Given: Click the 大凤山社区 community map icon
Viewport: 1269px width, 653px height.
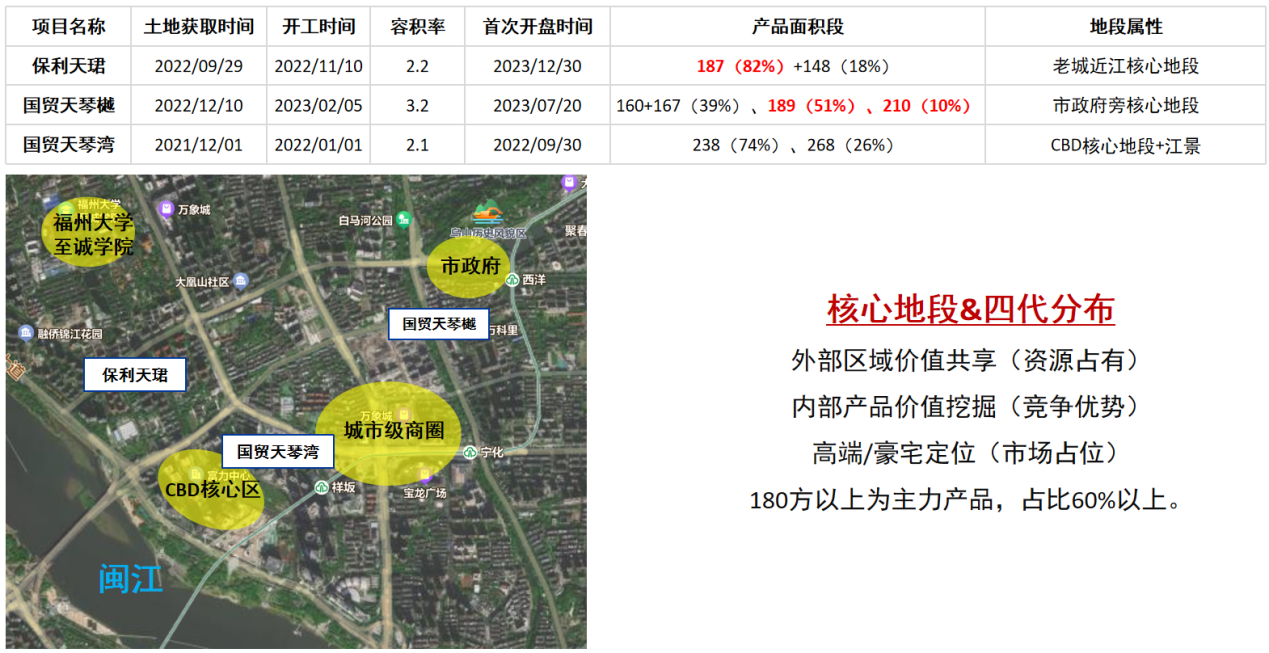Looking at the screenshot, I should click(x=240, y=282).
